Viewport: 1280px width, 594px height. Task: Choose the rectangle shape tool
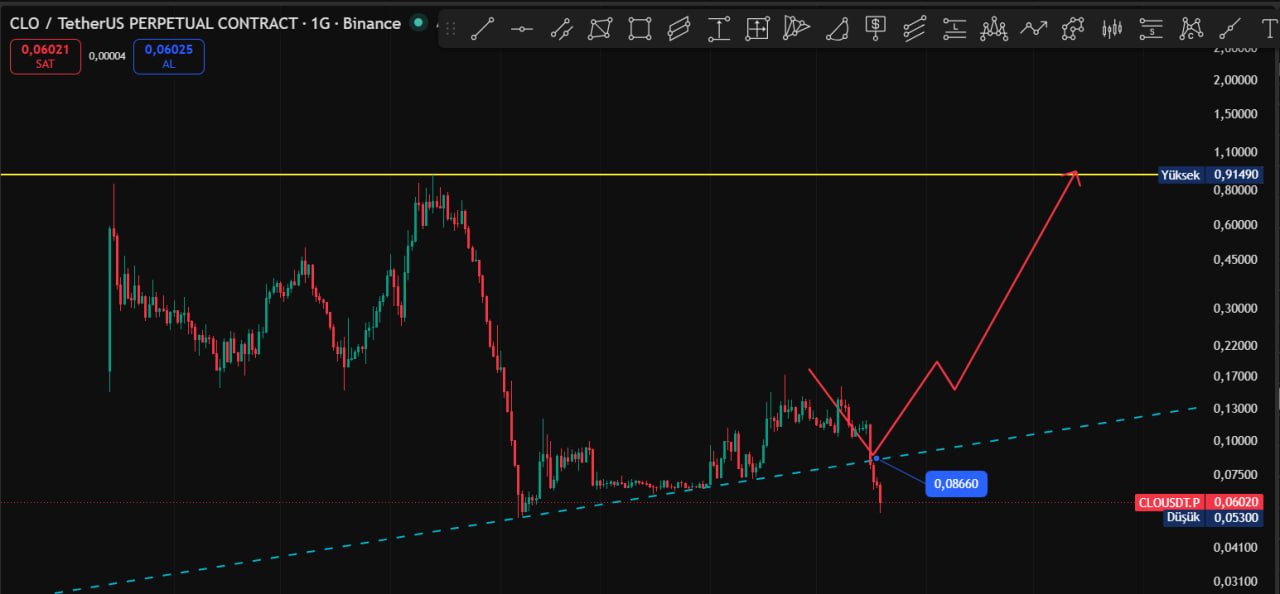(639, 29)
